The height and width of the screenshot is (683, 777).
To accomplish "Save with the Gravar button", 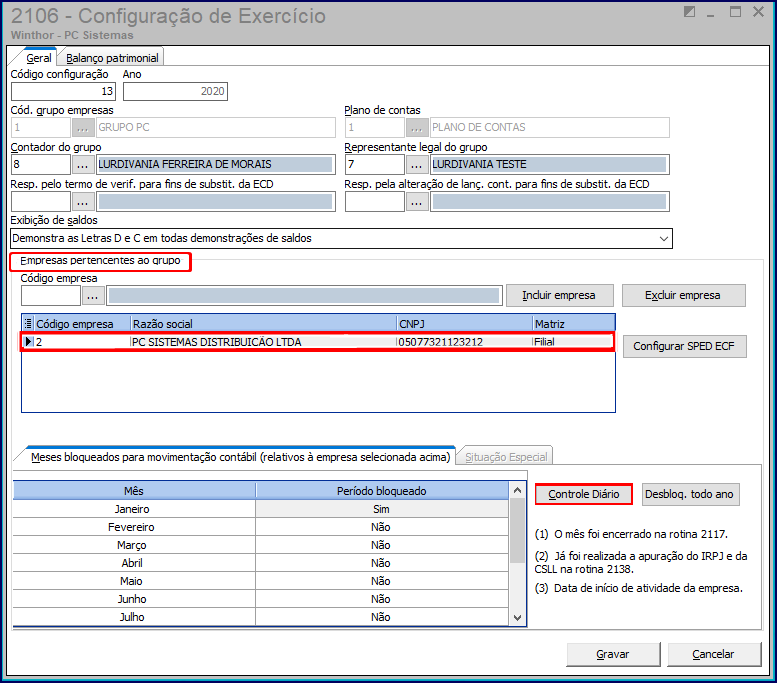I will click(613, 654).
